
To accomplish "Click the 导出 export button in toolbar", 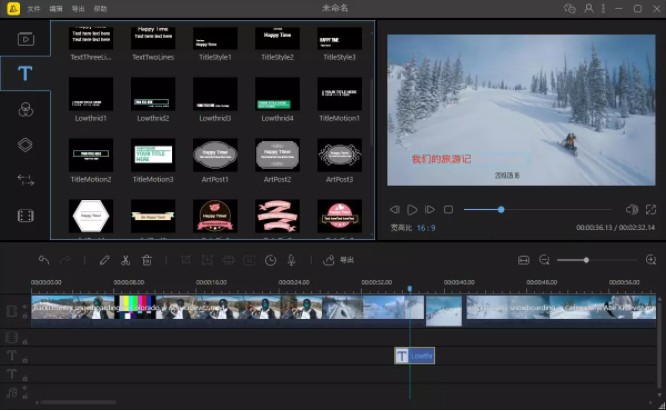I will pyautogui.click(x=339, y=260).
